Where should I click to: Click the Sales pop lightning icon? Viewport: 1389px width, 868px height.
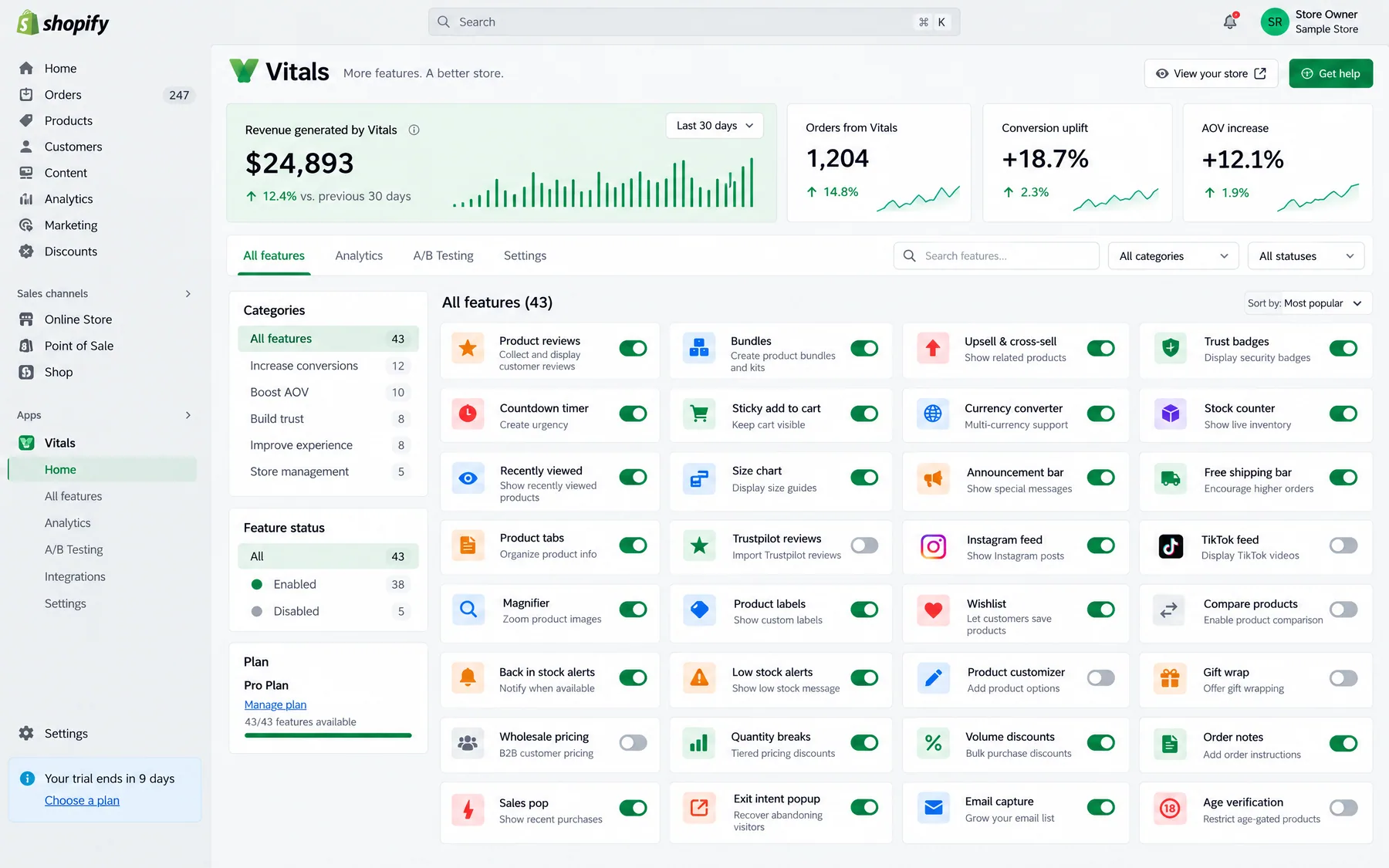468,809
